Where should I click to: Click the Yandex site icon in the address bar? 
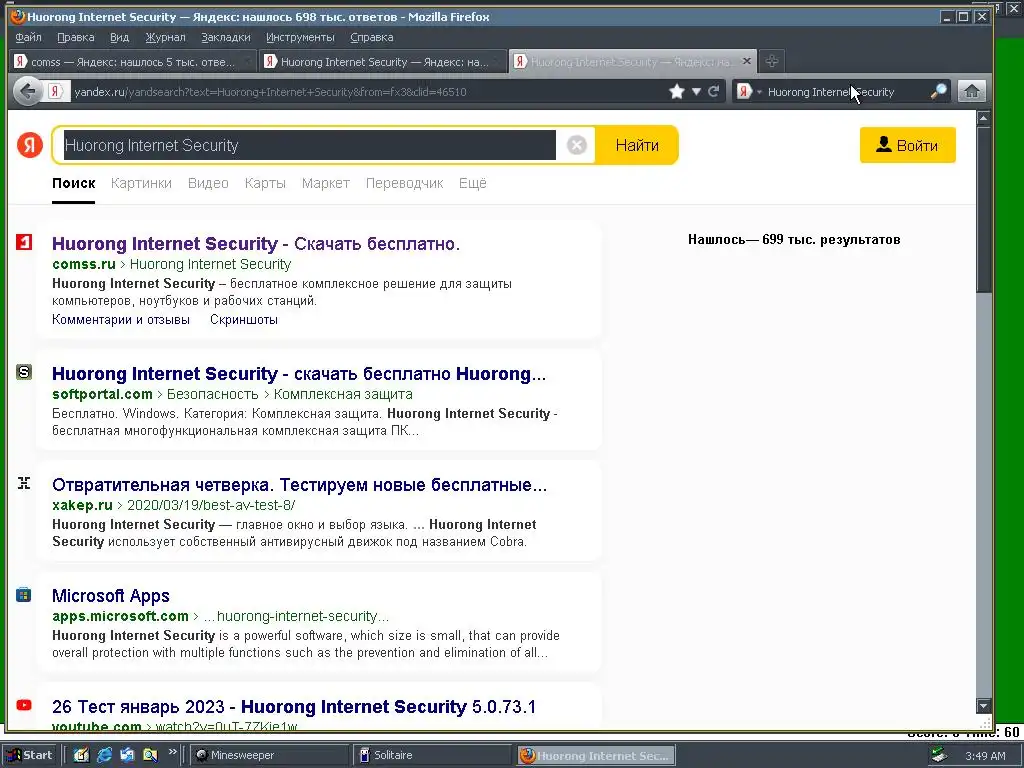click(56, 91)
